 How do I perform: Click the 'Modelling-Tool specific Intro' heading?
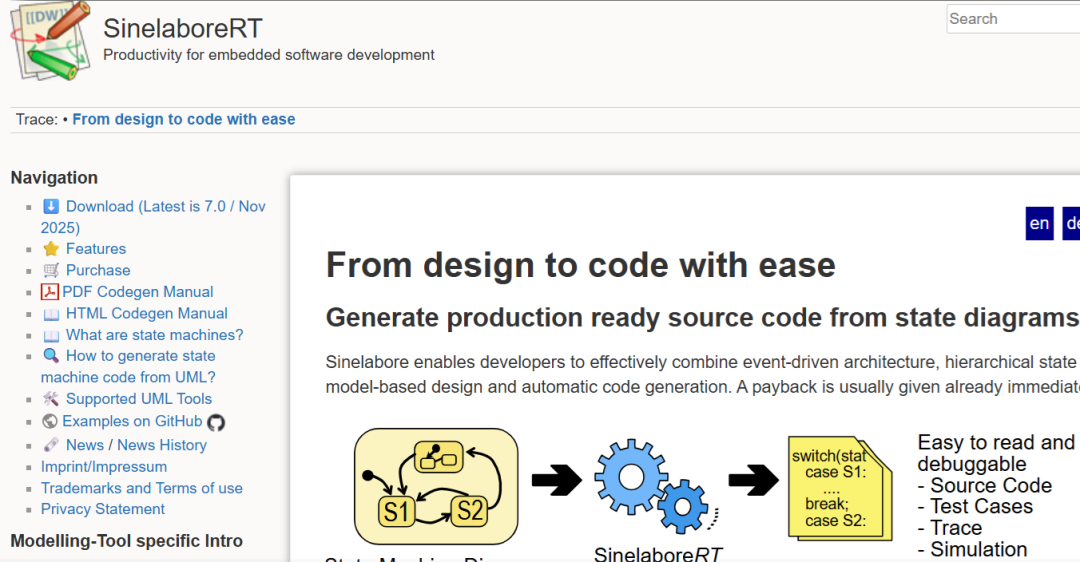tap(127, 541)
